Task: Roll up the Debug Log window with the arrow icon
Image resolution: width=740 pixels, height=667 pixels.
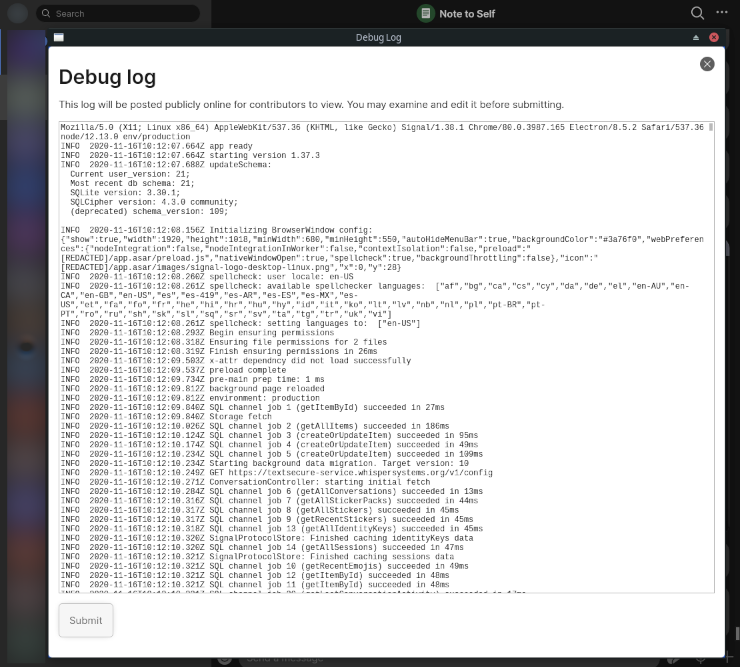Action: tap(696, 38)
